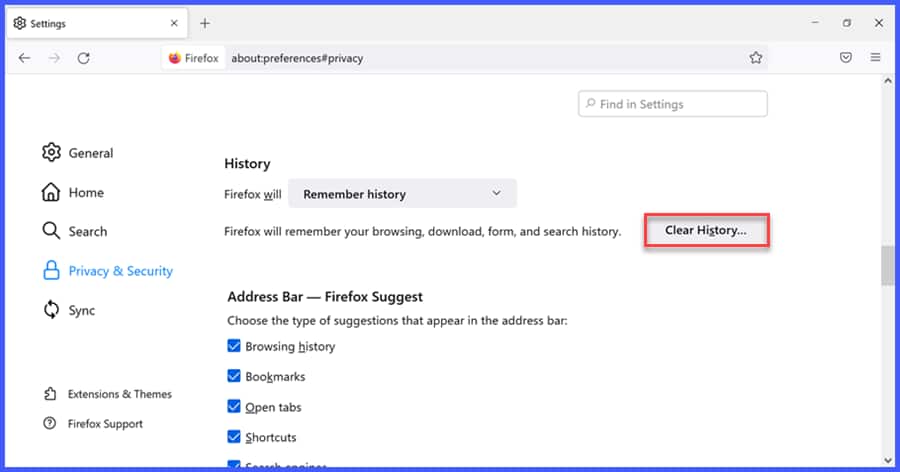Toggle the Open tabs checkbox
900x472 pixels.
click(x=234, y=407)
